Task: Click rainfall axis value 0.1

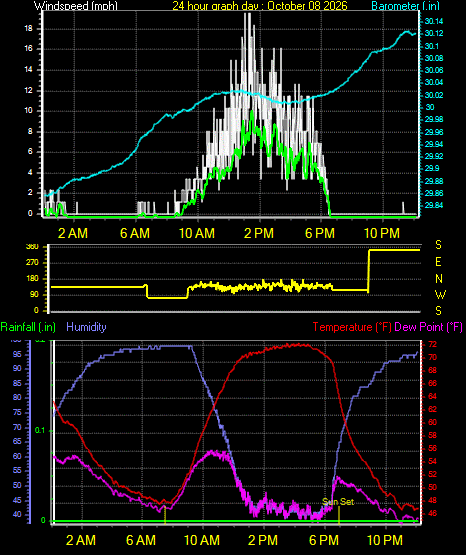Action: (40, 430)
